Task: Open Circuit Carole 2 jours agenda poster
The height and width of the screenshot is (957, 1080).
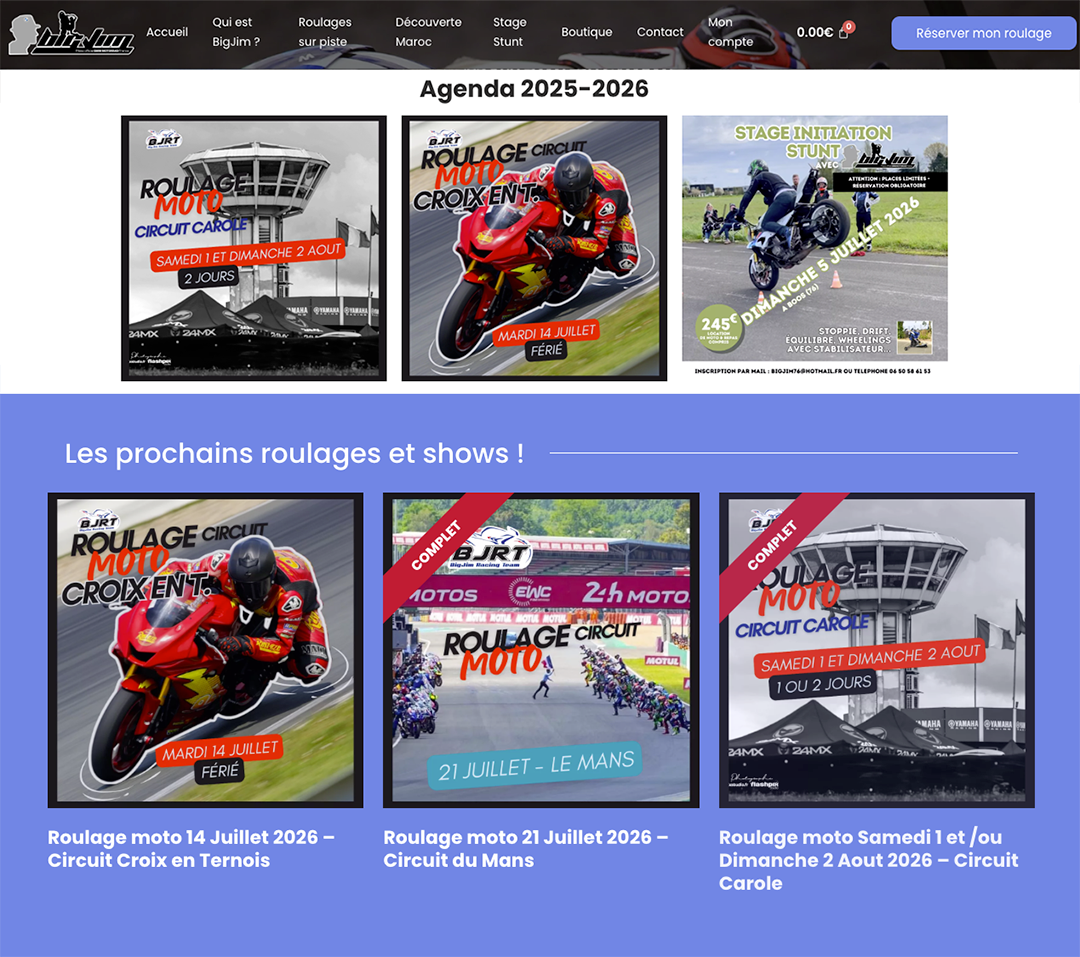Action: pos(253,248)
